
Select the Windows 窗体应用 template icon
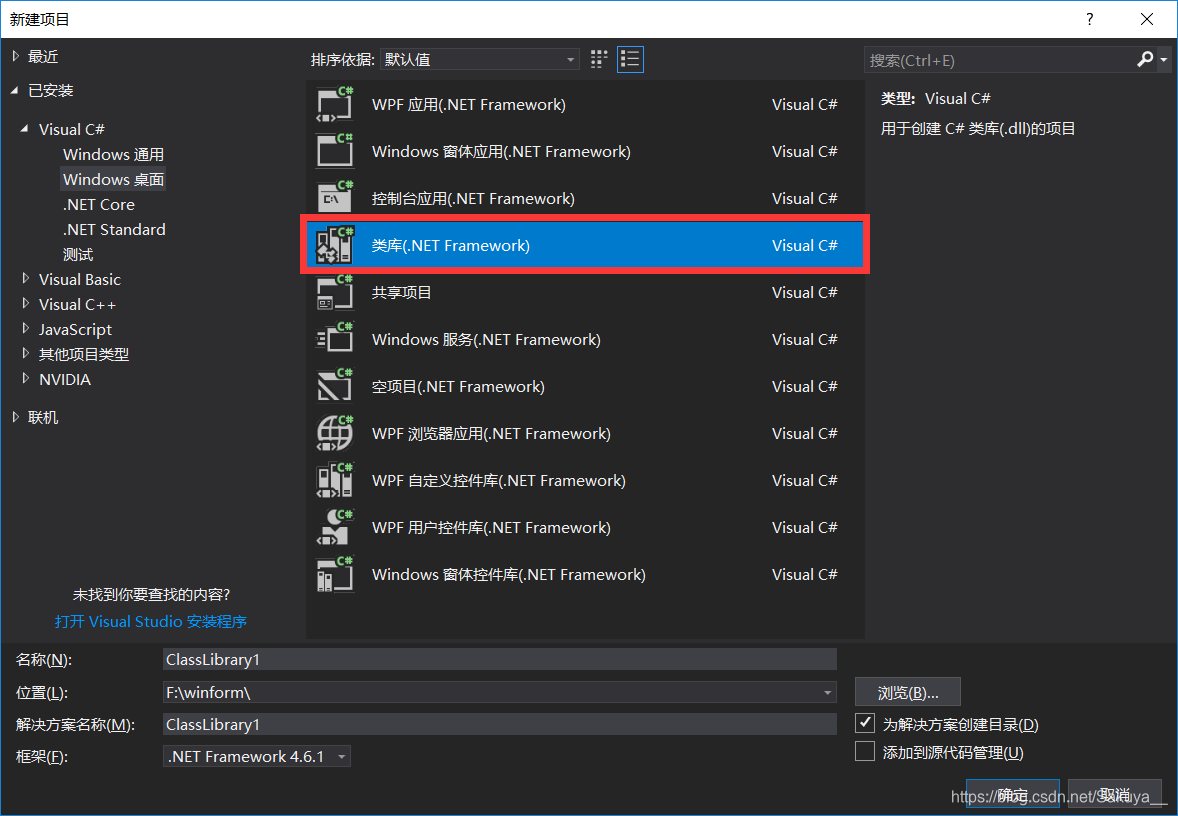(335, 151)
